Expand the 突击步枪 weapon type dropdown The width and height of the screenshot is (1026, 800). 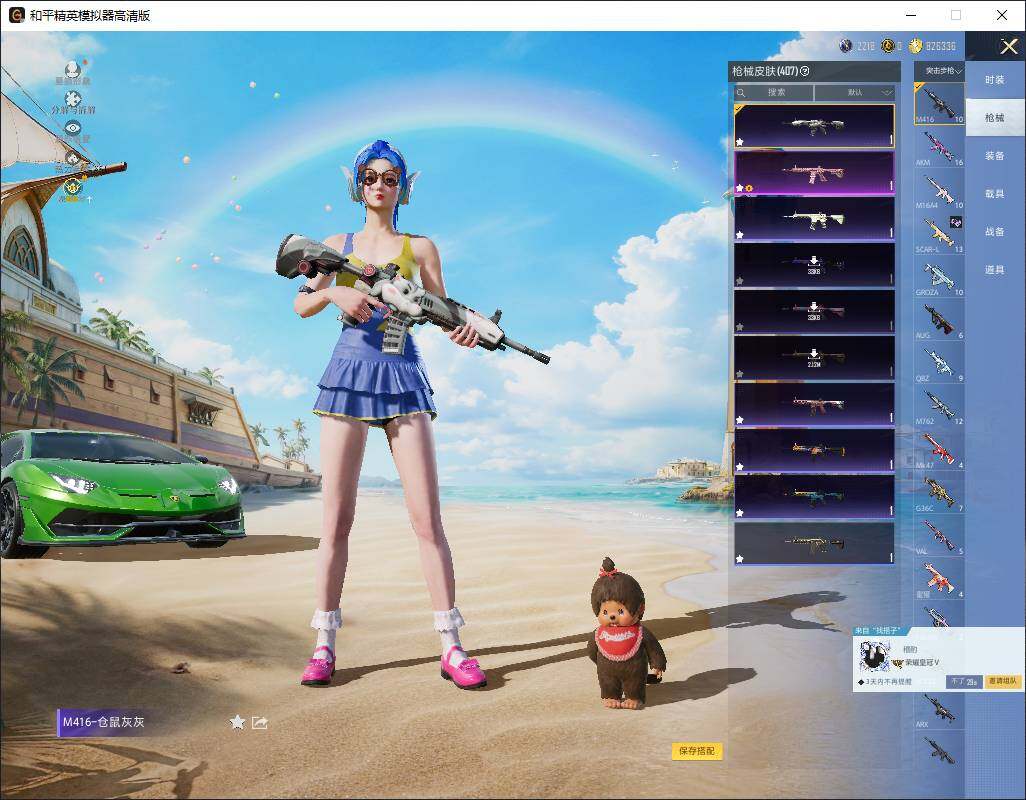tap(942, 71)
